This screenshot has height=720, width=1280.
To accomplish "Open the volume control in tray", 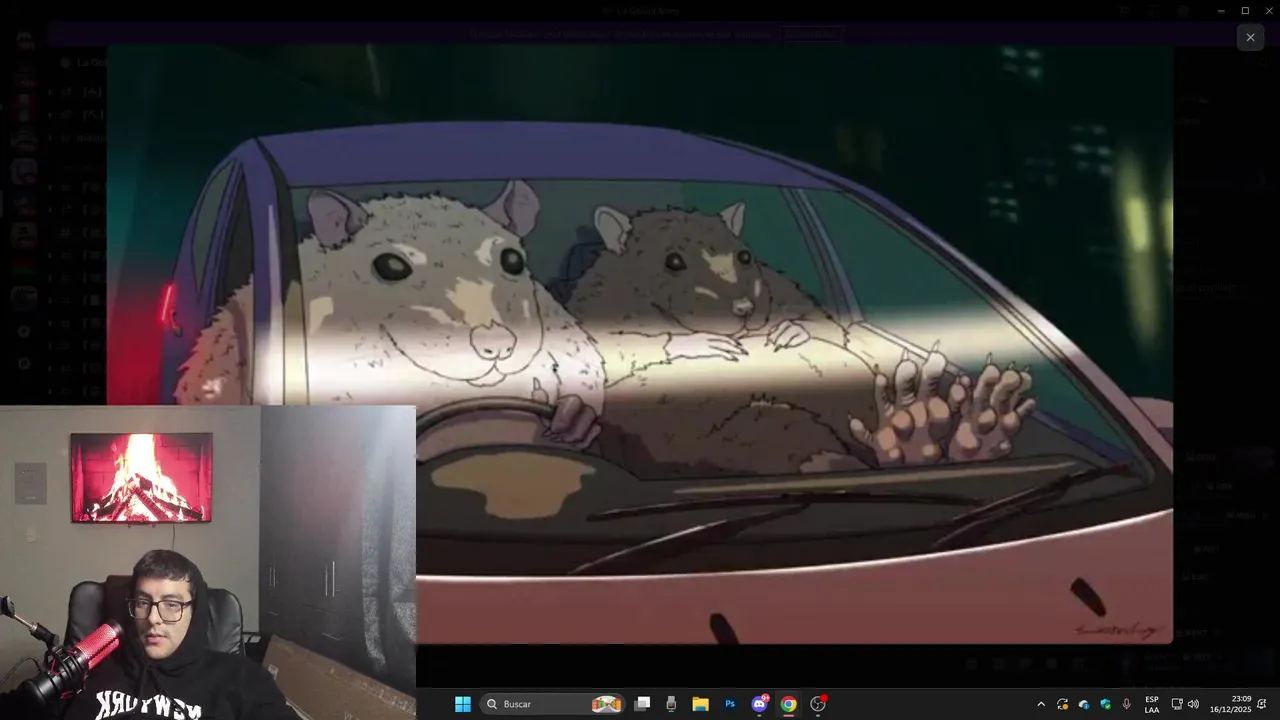I will point(1193,704).
